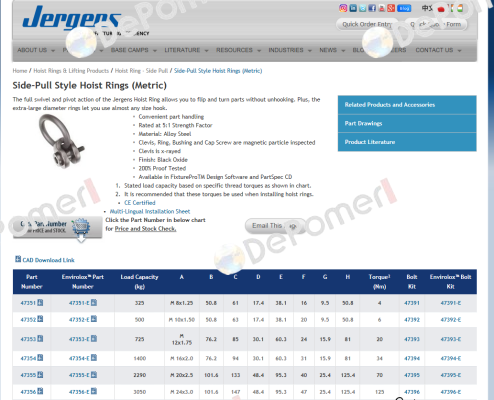
Task: Click the Price and Stock Check link
Action: click(145, 229)
